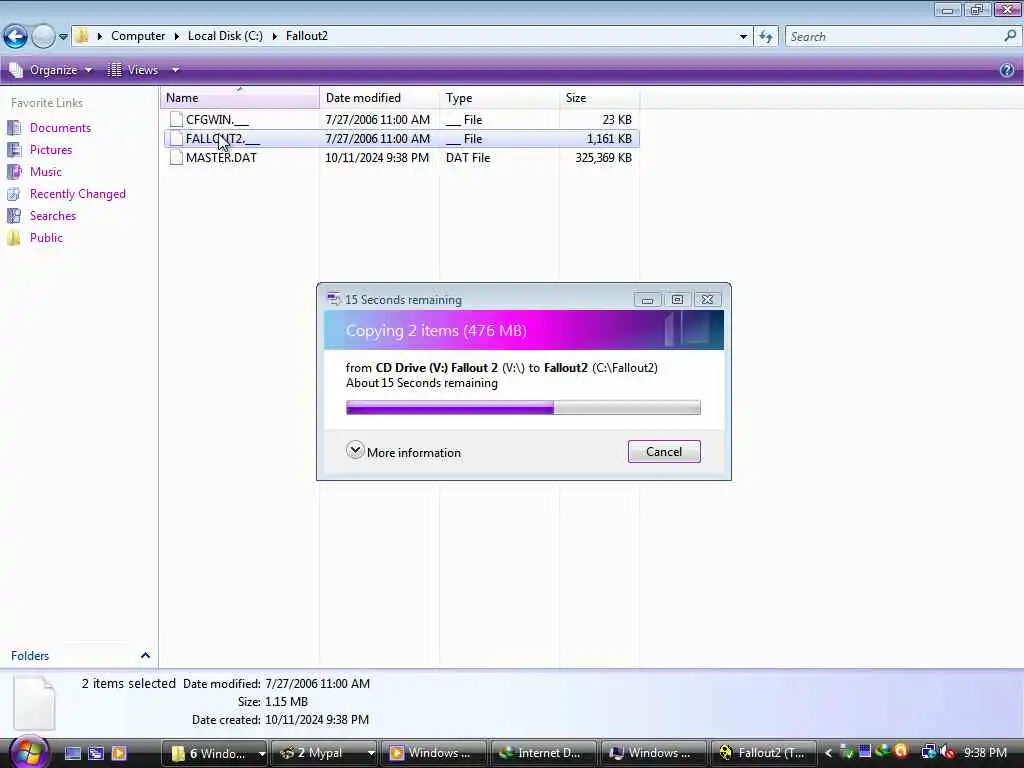
Task: Click the Music folder icon
Action: point(14,172)
